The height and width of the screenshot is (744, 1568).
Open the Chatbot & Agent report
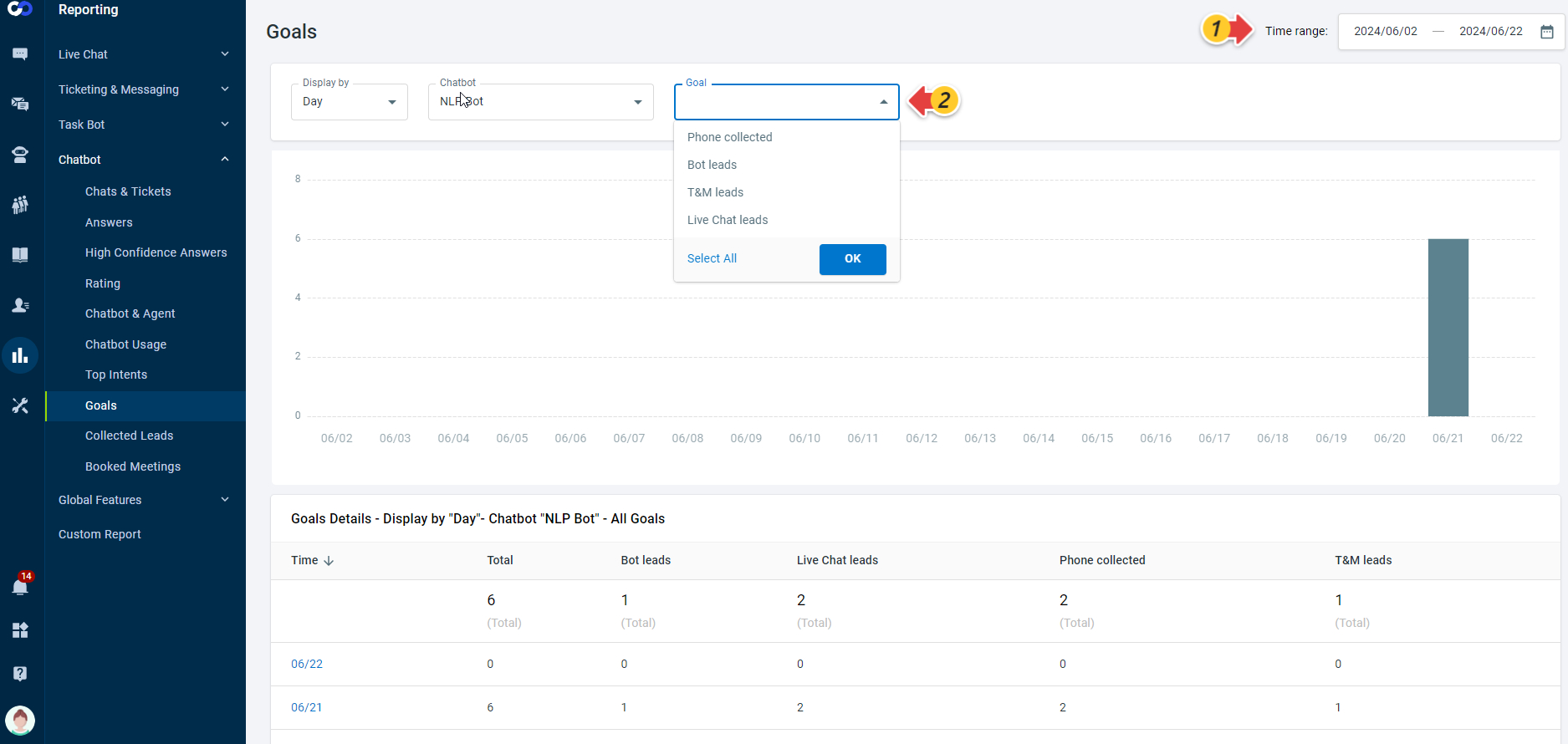click(x=130, y=313)
